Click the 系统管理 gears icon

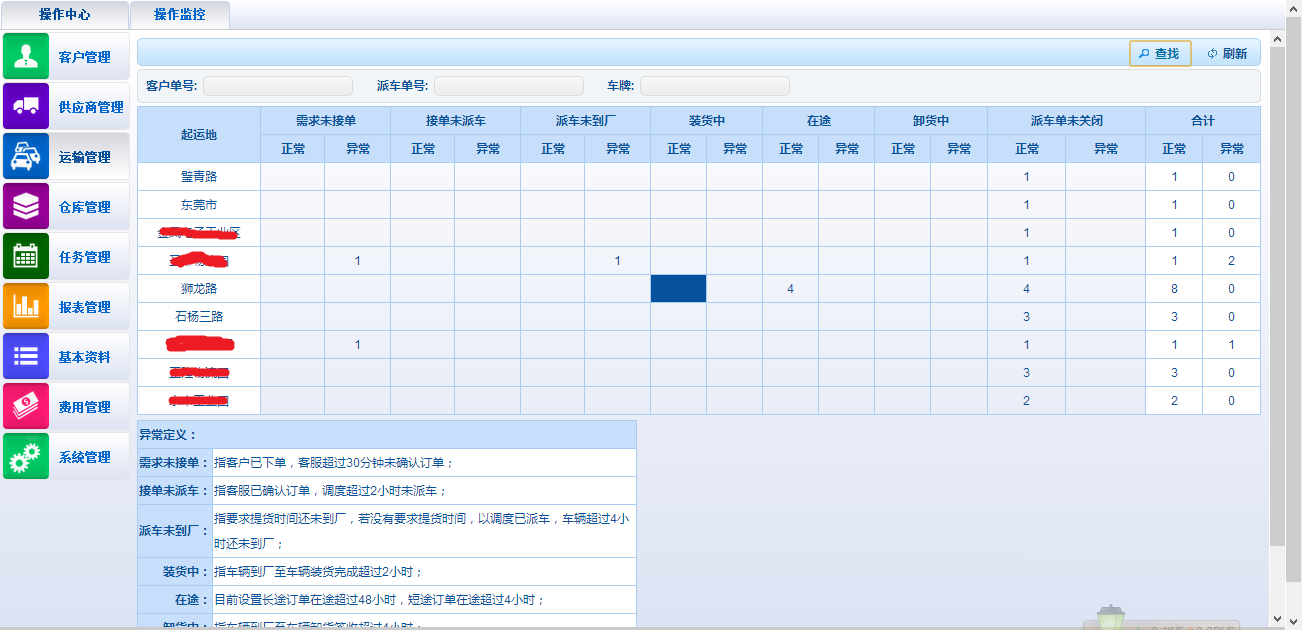(26, 456)
